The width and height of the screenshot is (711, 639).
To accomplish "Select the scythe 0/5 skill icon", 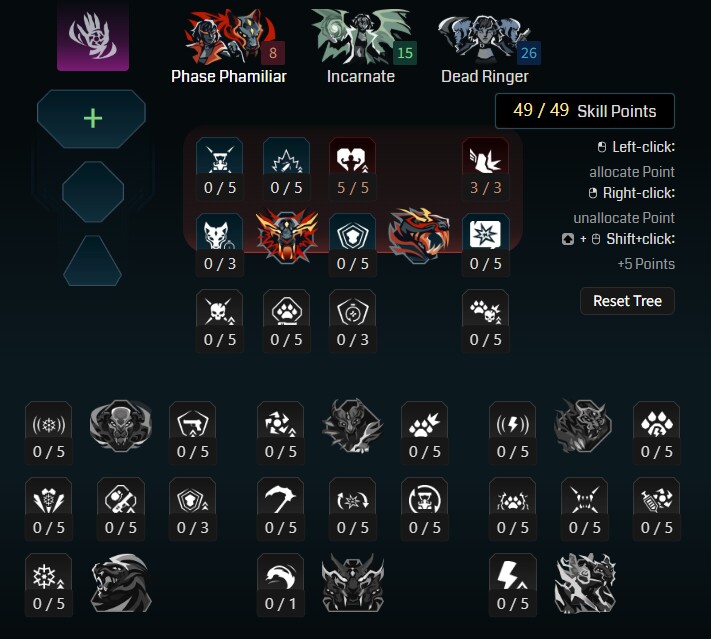I will tap(281, 508).
